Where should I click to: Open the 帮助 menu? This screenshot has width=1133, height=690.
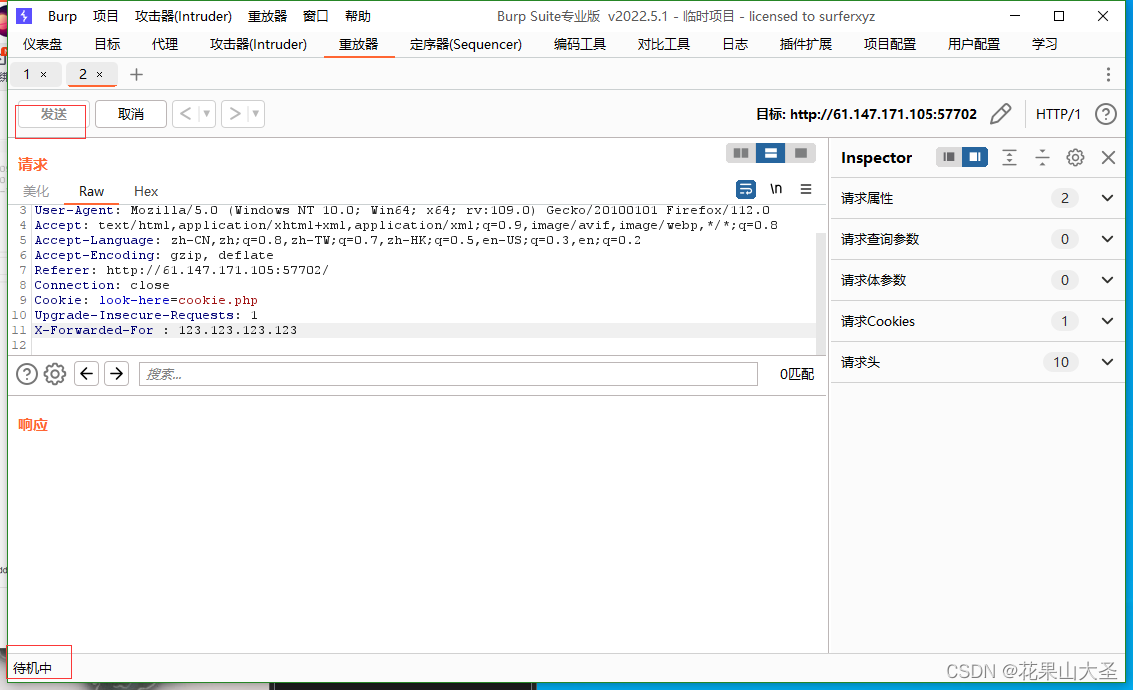tap(358, 16)
